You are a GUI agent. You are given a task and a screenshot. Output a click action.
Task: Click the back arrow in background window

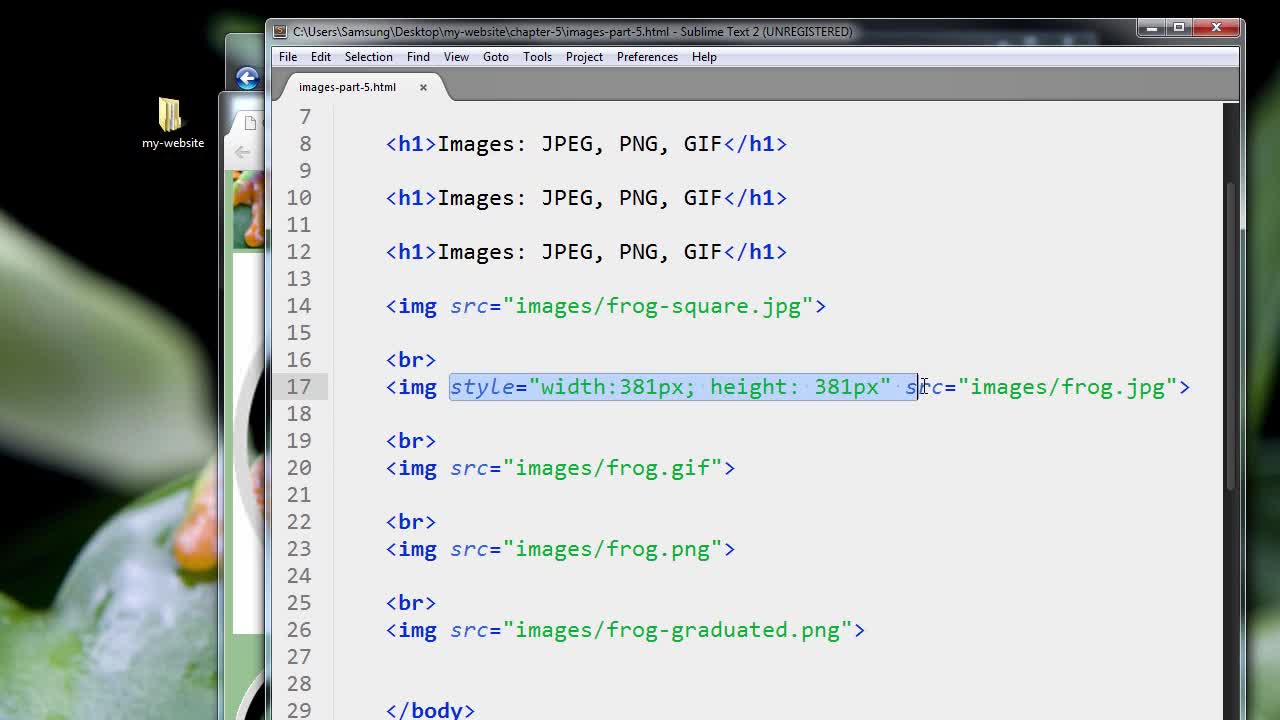point(247,78)
